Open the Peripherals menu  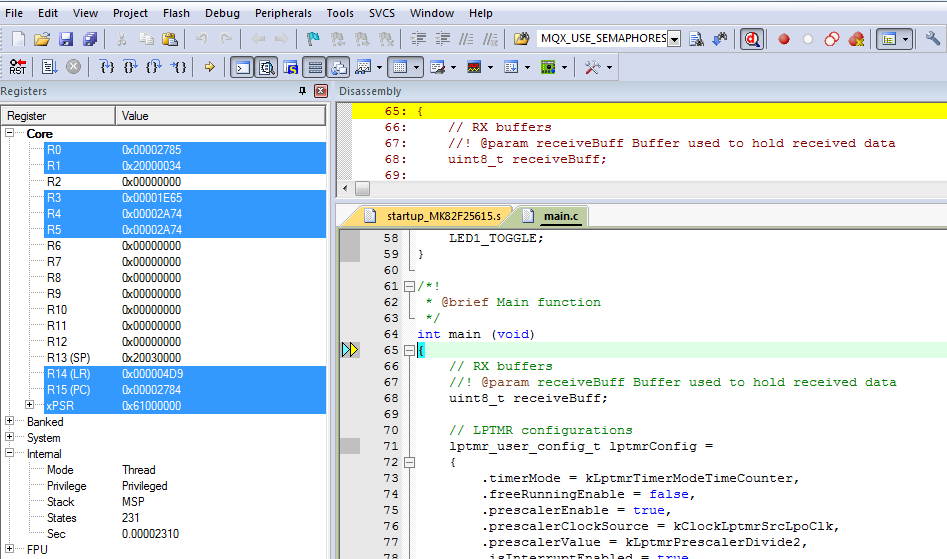284,13
